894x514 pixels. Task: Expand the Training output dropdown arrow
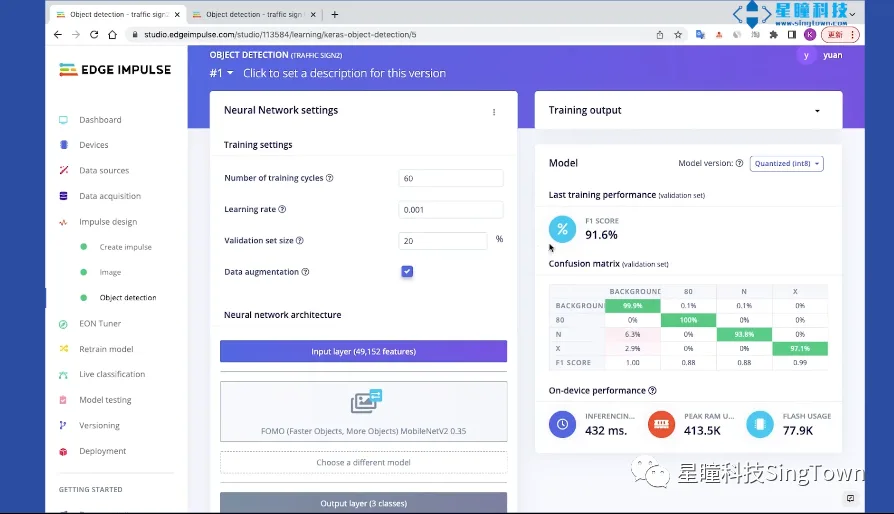click(817, 111)
